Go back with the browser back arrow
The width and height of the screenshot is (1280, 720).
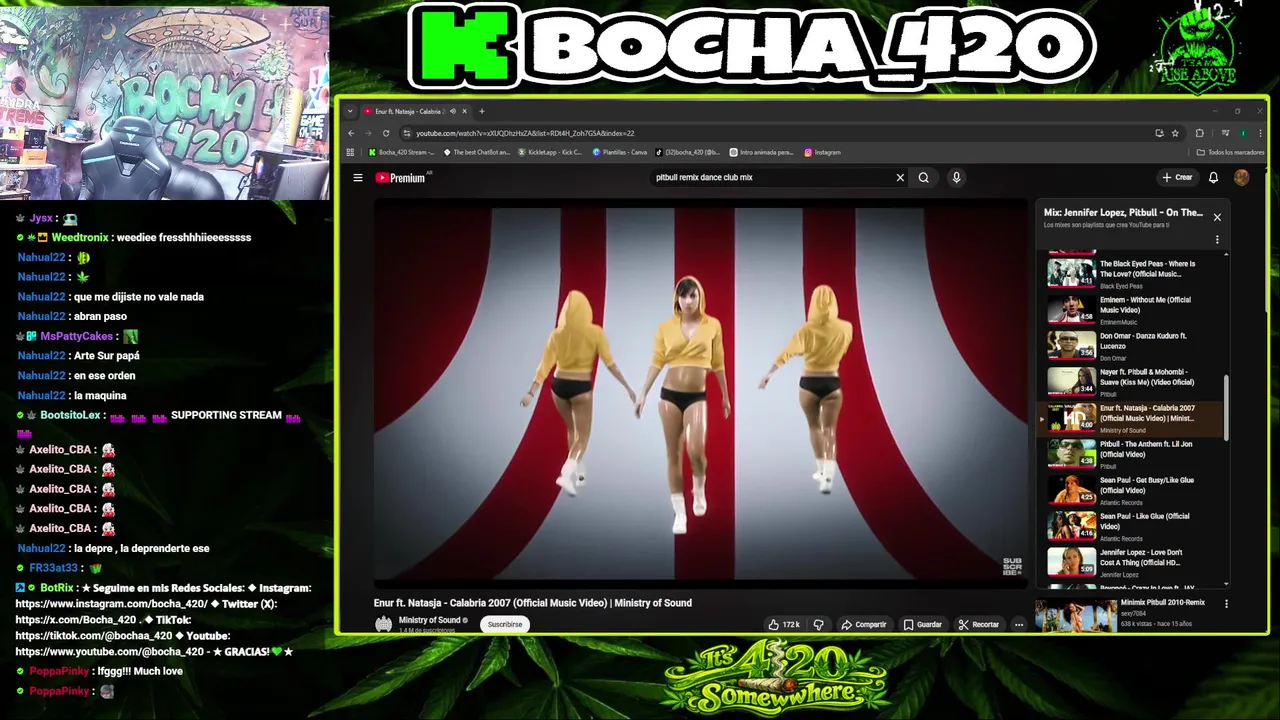click(351, 133)
